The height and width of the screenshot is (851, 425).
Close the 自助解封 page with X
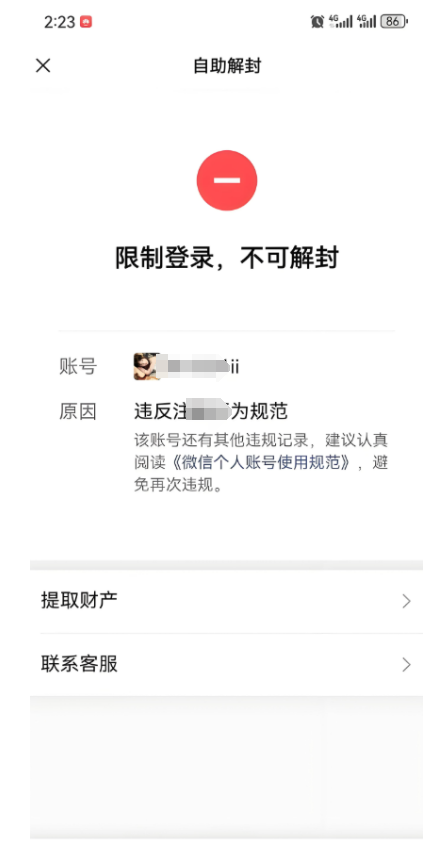tap(43, 66)
